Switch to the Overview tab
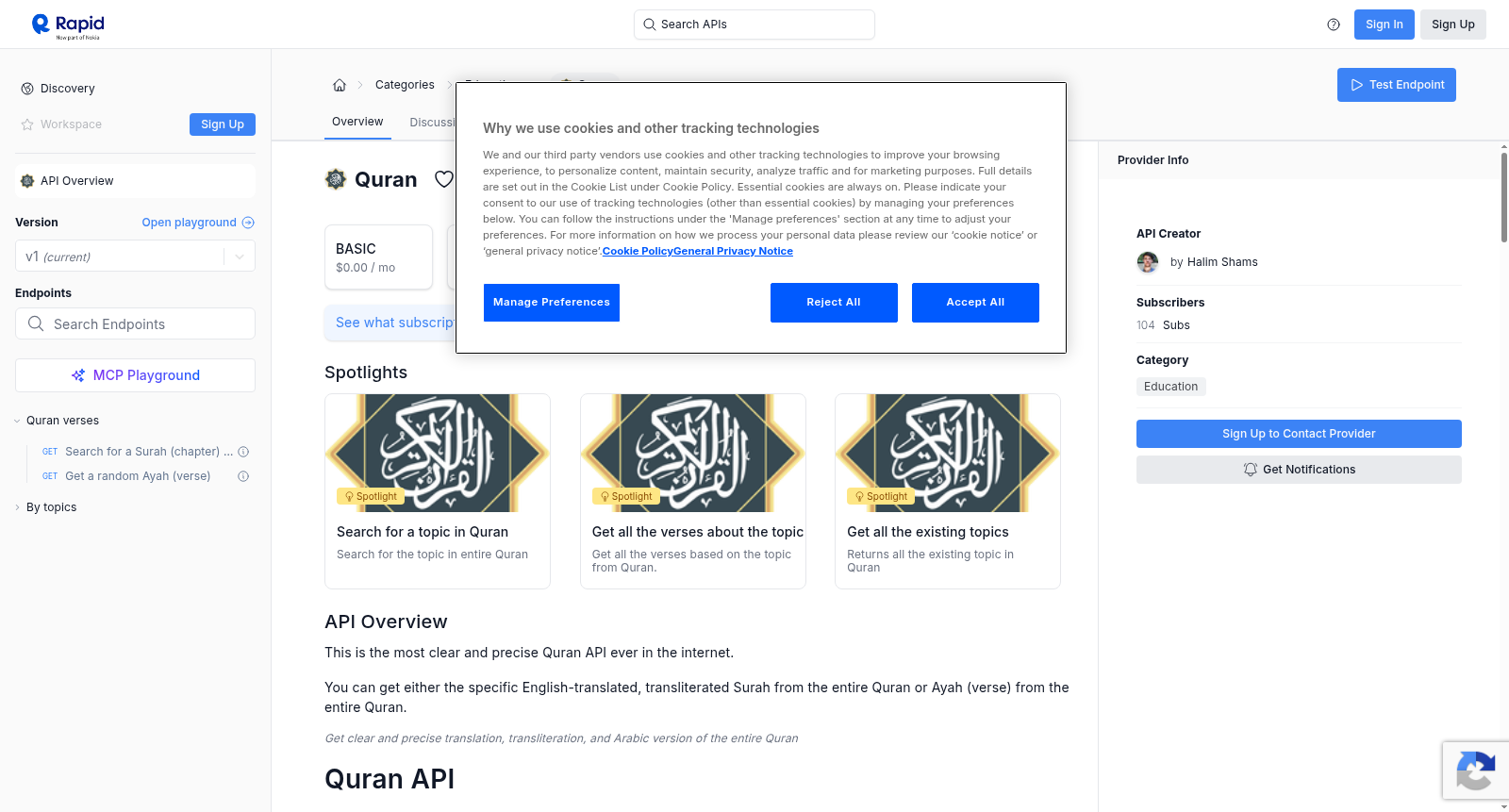This screenshot has width=1509, height=812. (357, 123)
